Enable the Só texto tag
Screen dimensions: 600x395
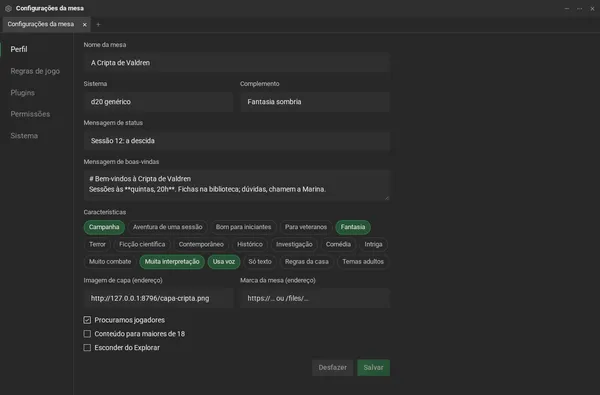(260, 262)
